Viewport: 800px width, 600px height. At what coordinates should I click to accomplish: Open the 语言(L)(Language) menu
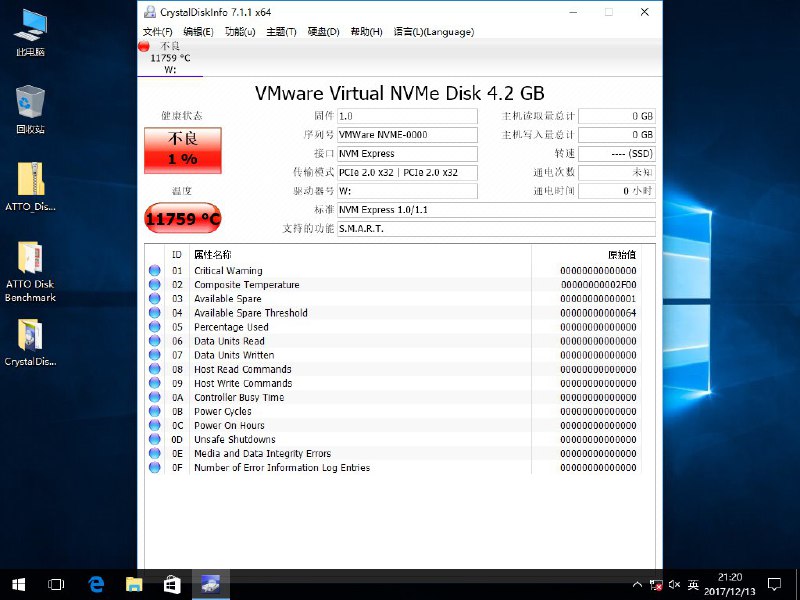pyautogui.click(x=434, y=32)
